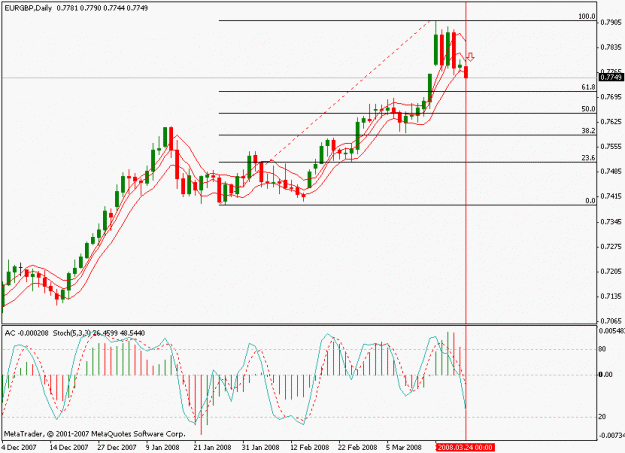Click the 0.7555 price scale value

coord(611,147)
